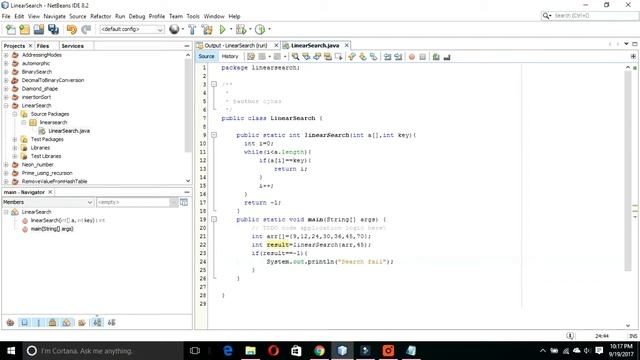Click the globe browser icon in toolbar
Image resolution: width=640 pixels, height=360 pixels.
pos(174,29)
